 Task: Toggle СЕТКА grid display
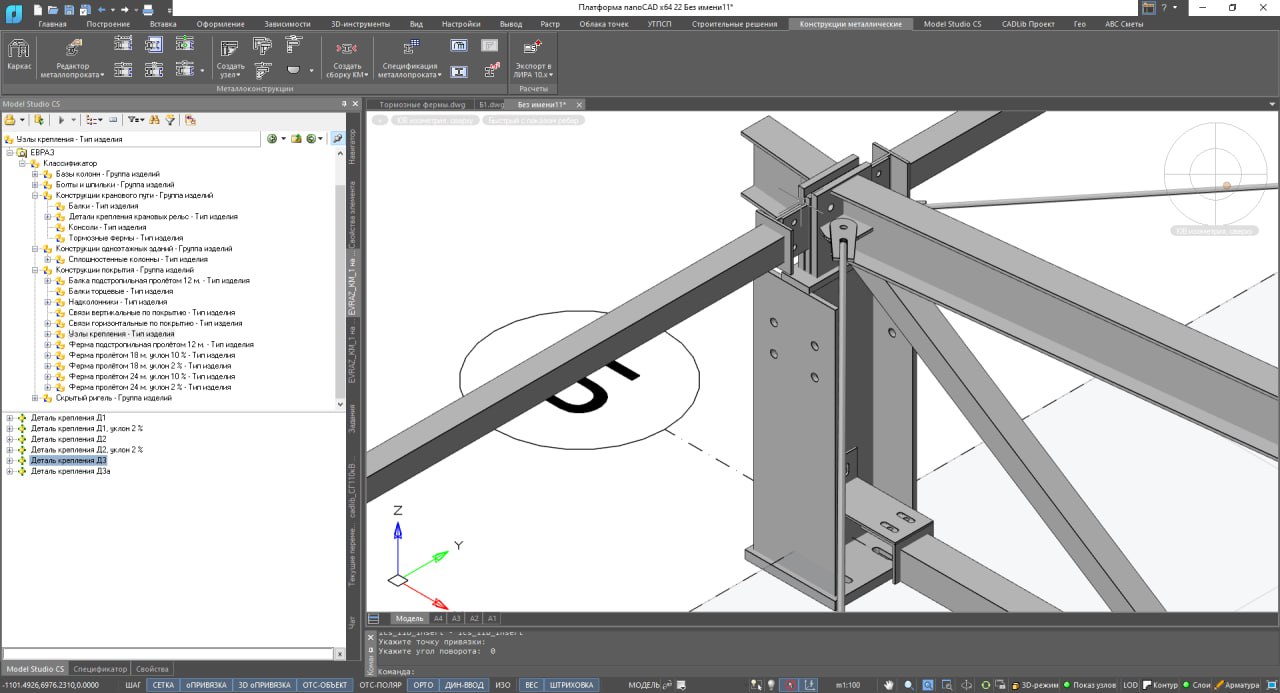pos(163,685)
